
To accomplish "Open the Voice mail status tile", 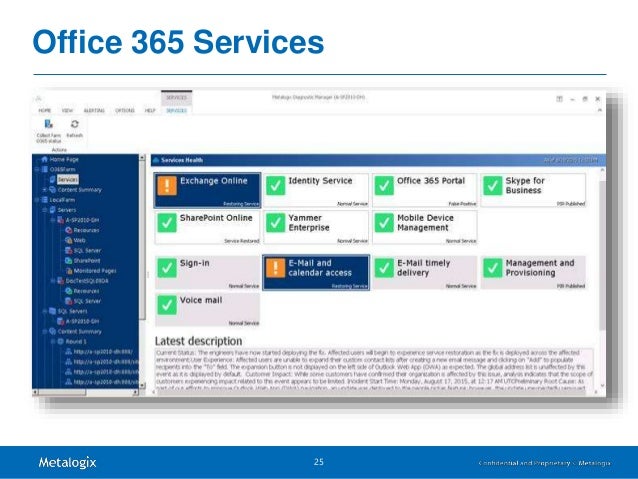I will [208, 310].
